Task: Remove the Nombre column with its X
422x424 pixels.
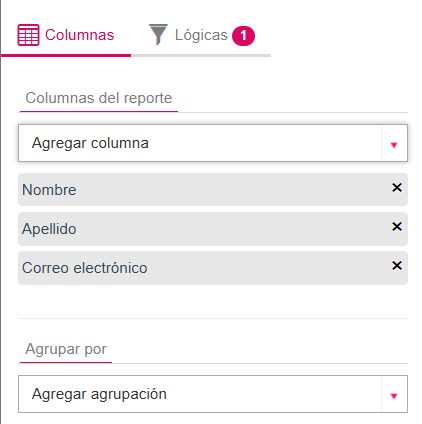Action: pos(397,188)
